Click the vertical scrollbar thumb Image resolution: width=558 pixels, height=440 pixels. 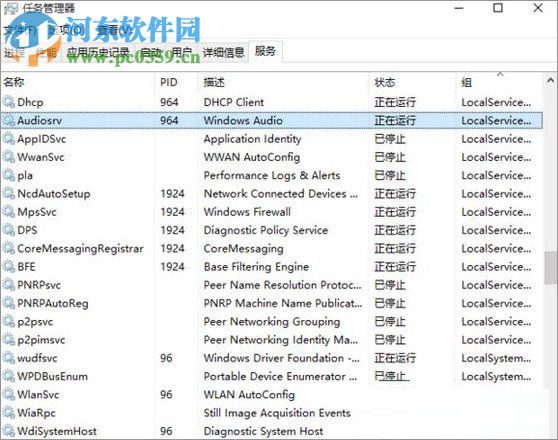click(x=550, y=268)
